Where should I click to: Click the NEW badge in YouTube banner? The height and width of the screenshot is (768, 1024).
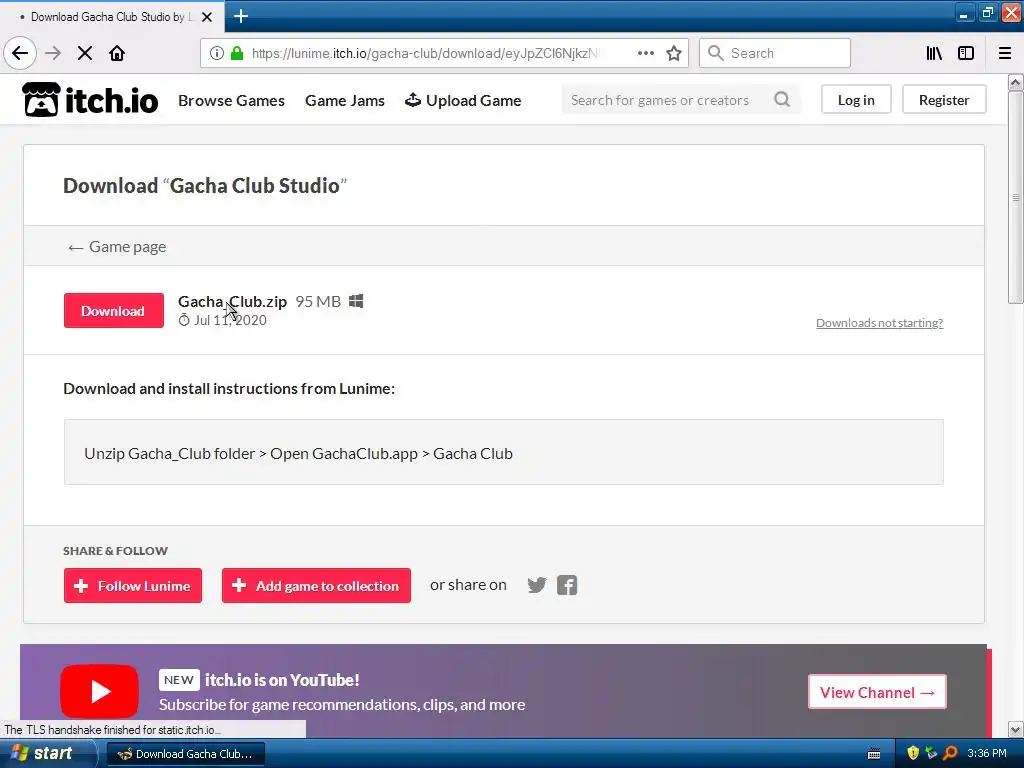pos(179,680)
